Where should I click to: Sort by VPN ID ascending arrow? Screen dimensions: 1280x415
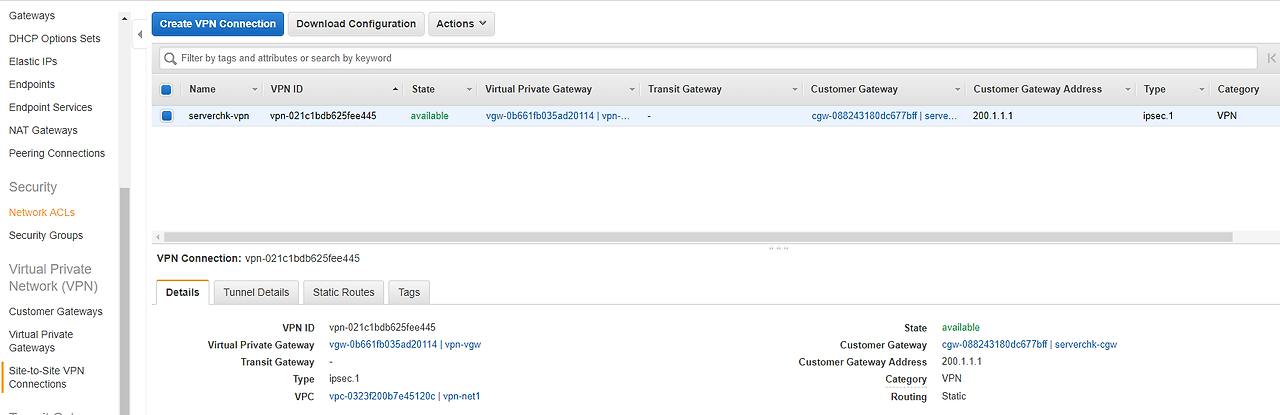coord(396,89)
